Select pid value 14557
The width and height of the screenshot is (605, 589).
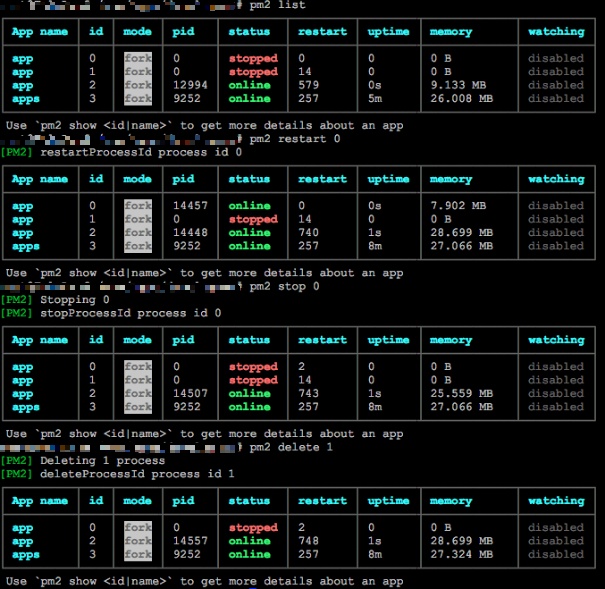coord(190,541)
